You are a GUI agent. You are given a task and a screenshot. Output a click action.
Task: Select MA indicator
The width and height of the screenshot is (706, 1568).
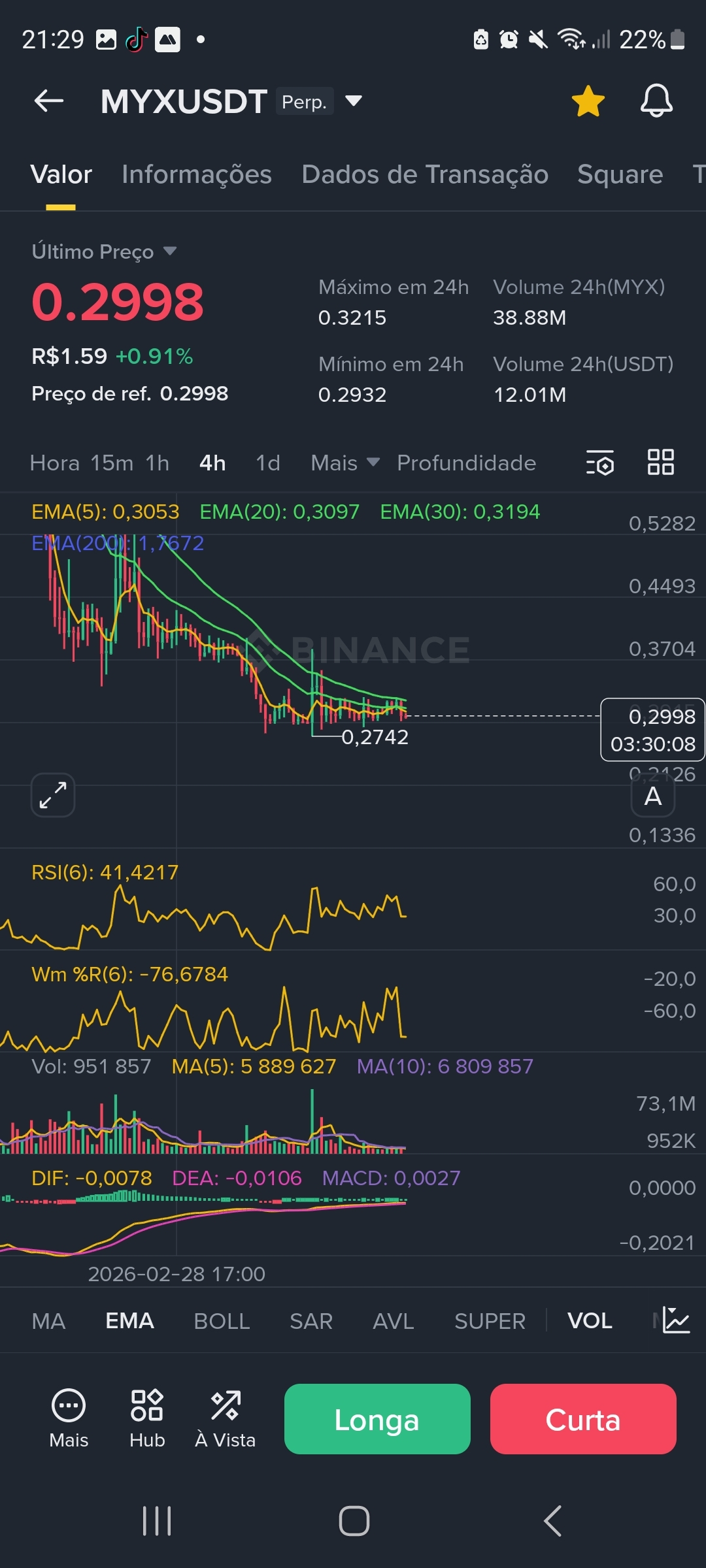48,1321
